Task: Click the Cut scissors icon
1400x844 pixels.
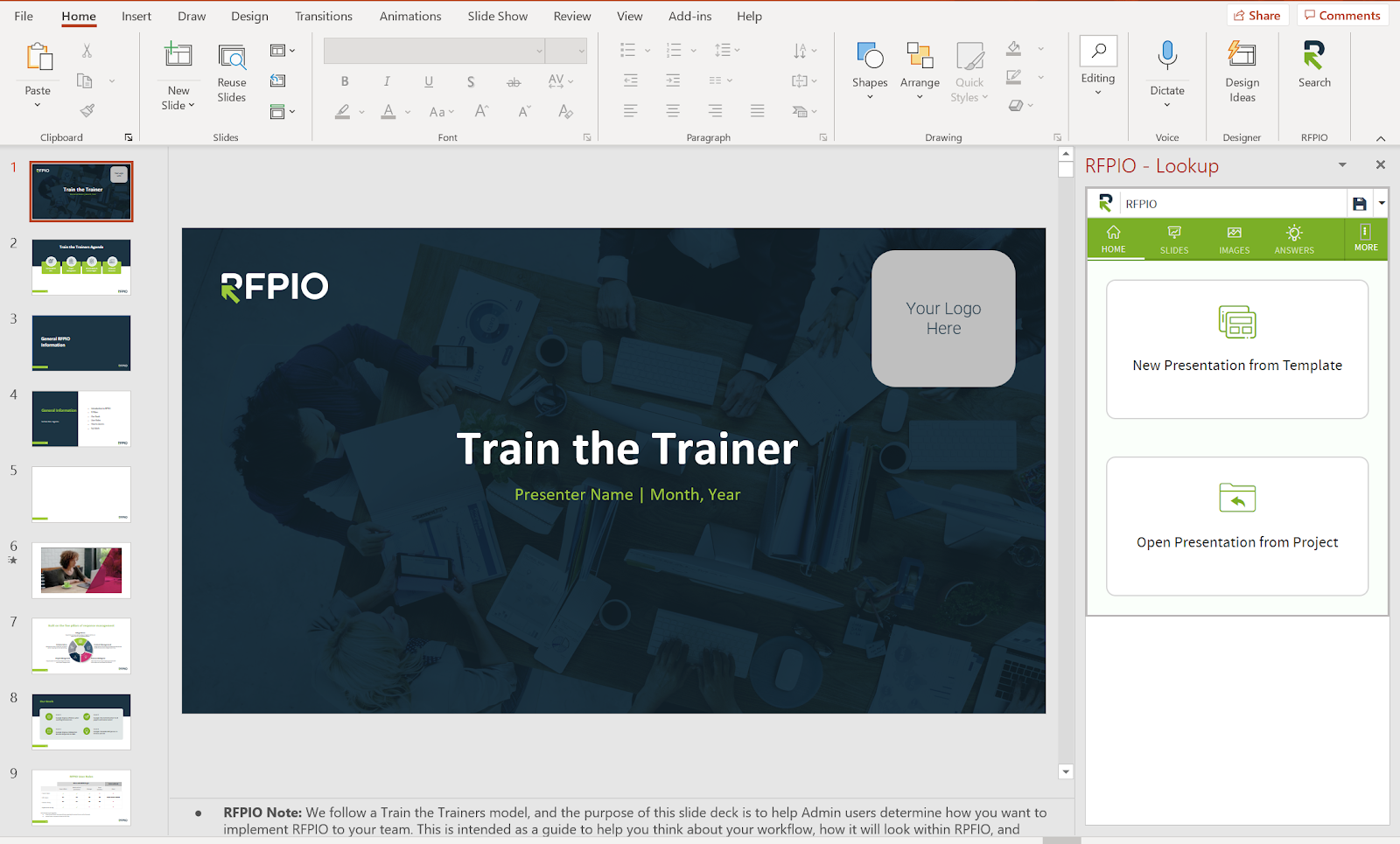Action: 87,51
